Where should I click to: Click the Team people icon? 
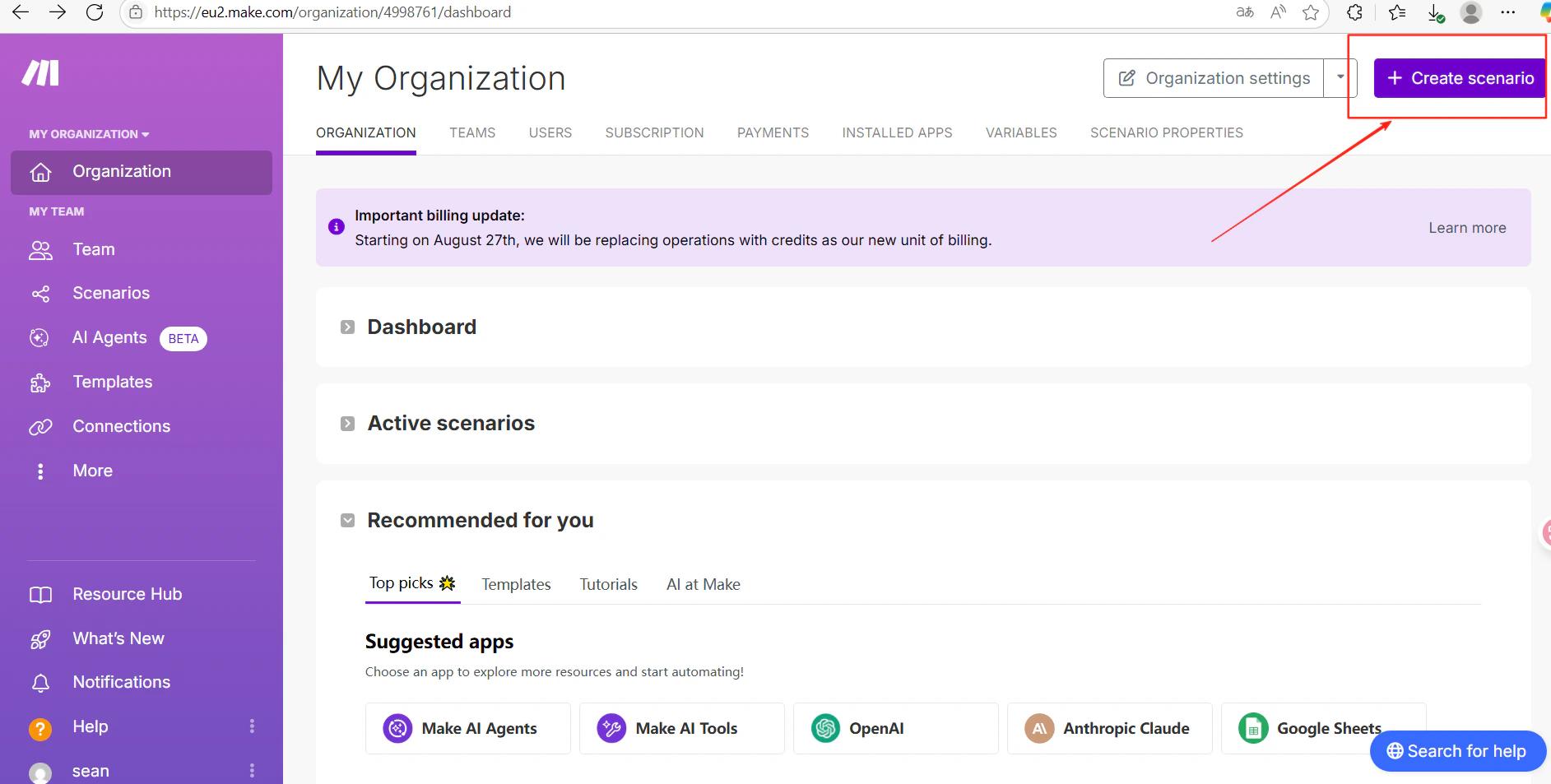tap(40, 250)
